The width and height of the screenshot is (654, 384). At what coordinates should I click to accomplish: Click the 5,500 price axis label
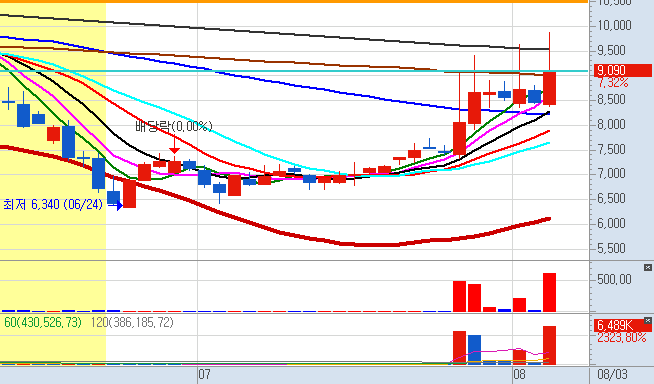point(611,248)
